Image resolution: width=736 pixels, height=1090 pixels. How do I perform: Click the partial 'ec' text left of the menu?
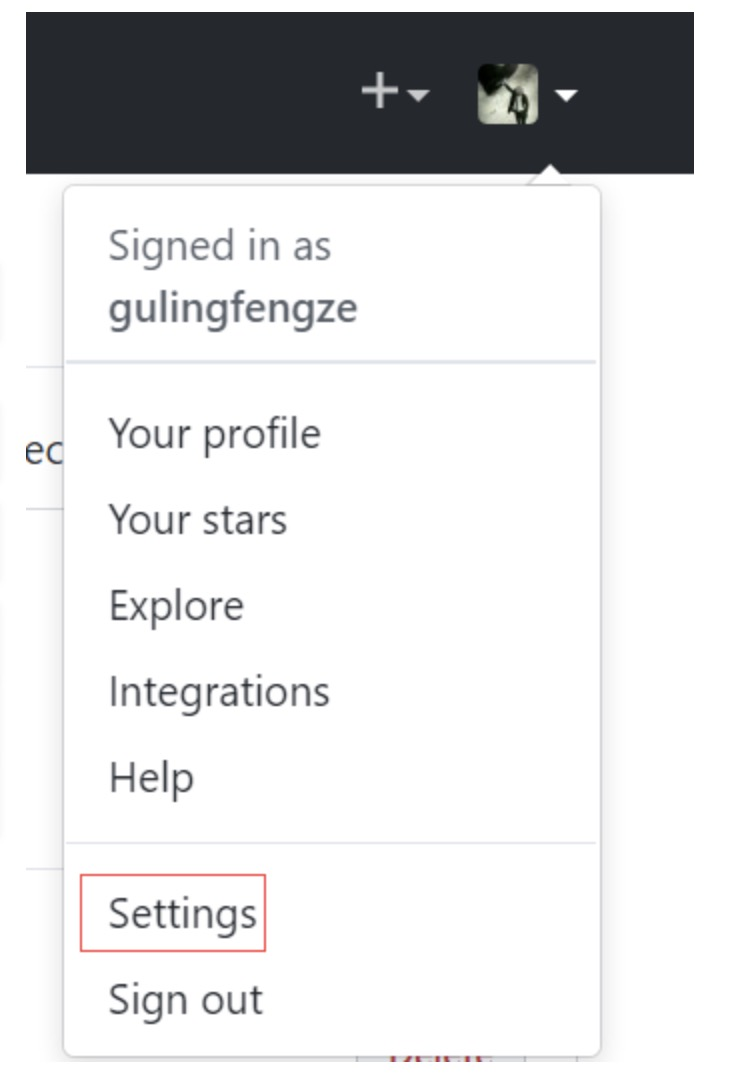coord(44,452)
